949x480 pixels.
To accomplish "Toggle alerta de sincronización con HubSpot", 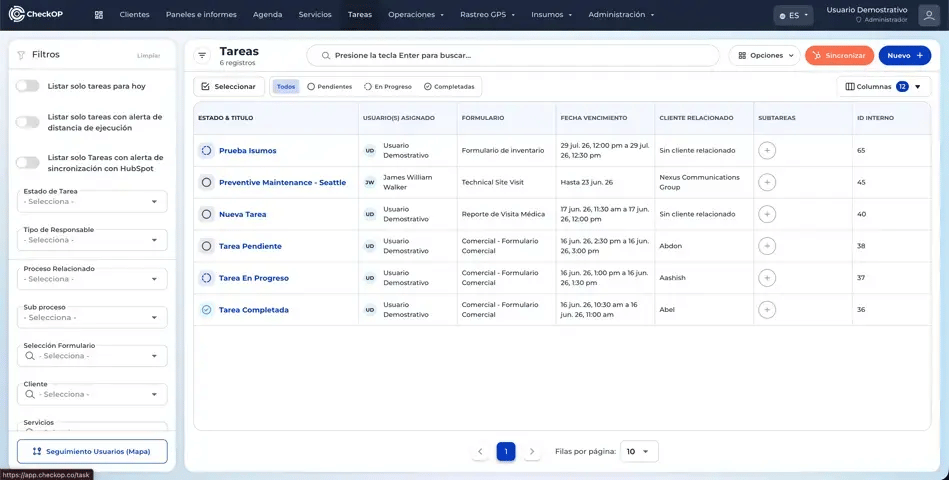I will pos(28,163).
